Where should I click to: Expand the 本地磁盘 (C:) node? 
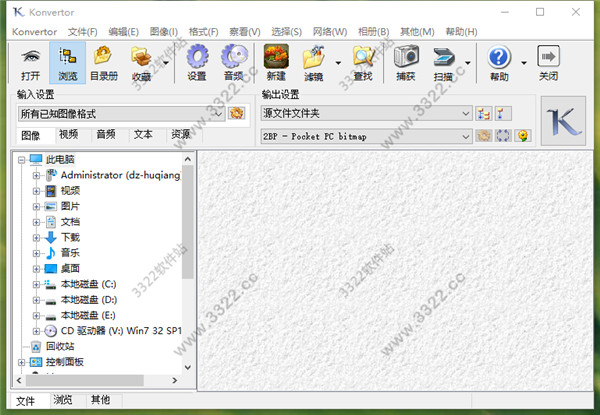(x=36, y=285)
